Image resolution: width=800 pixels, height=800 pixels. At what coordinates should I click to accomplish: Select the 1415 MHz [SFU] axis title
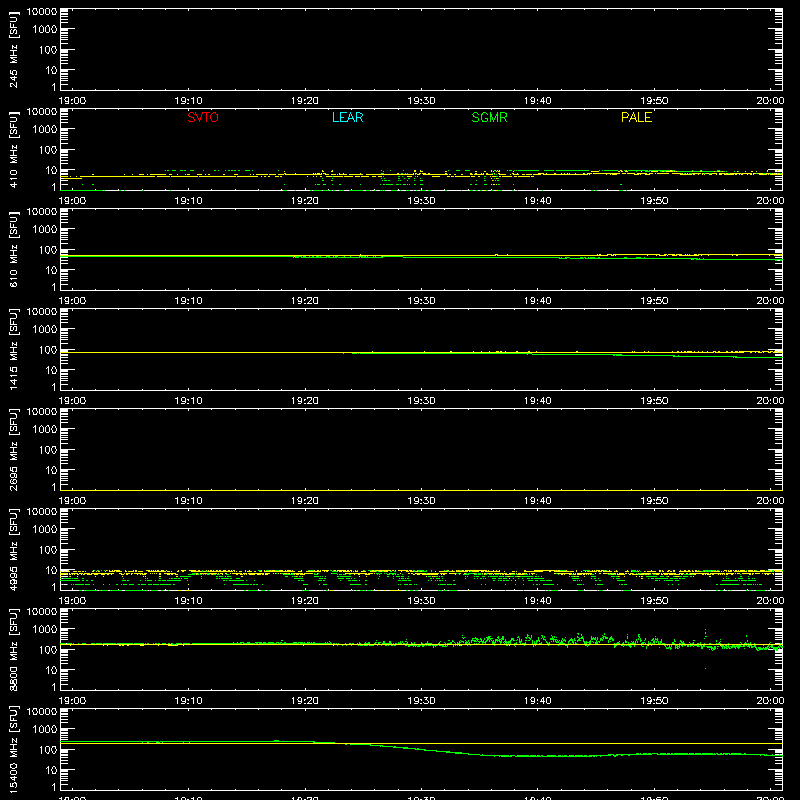[x=14, y=349]
